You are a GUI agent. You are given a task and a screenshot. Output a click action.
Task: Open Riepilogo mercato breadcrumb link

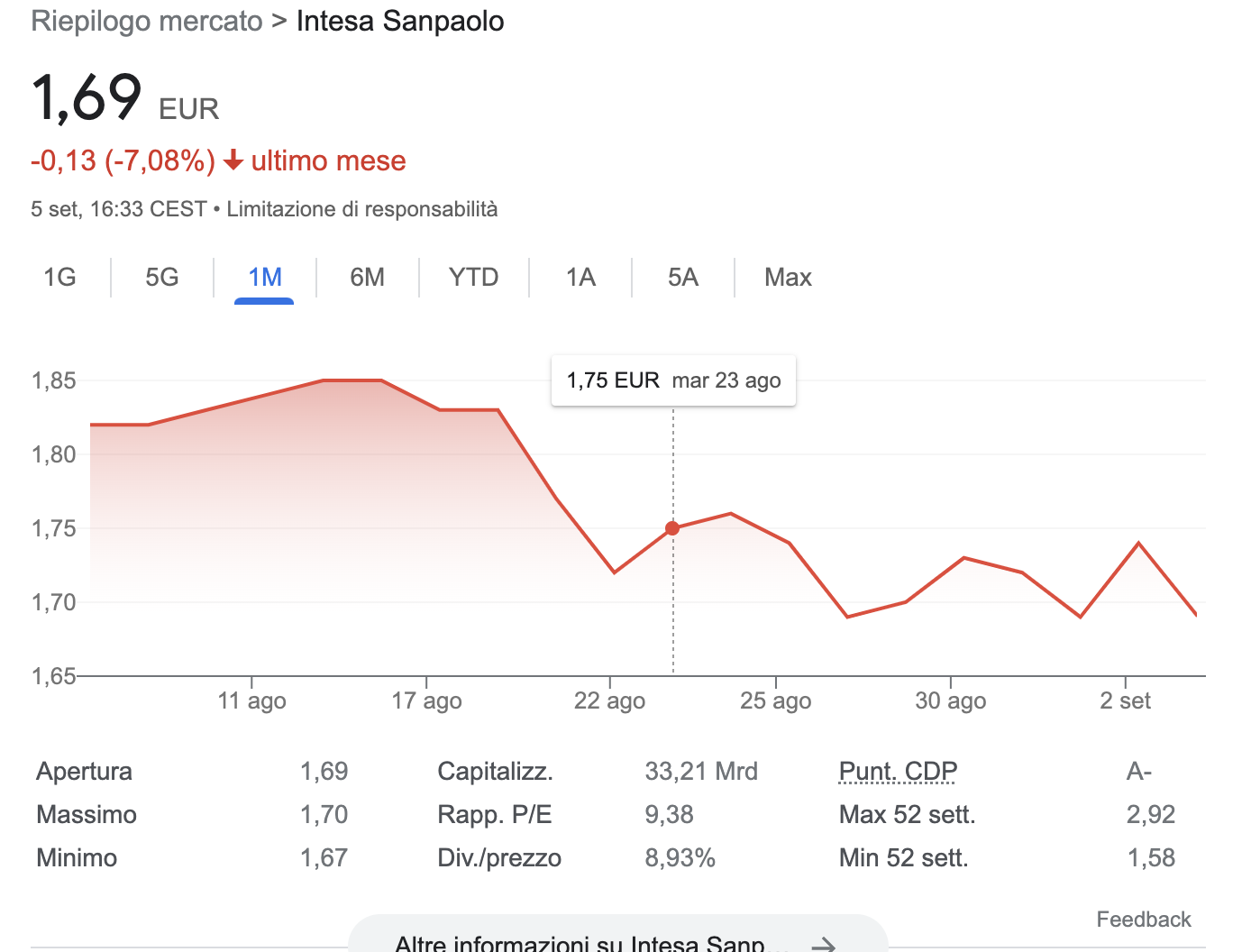(x=147, y=21)
